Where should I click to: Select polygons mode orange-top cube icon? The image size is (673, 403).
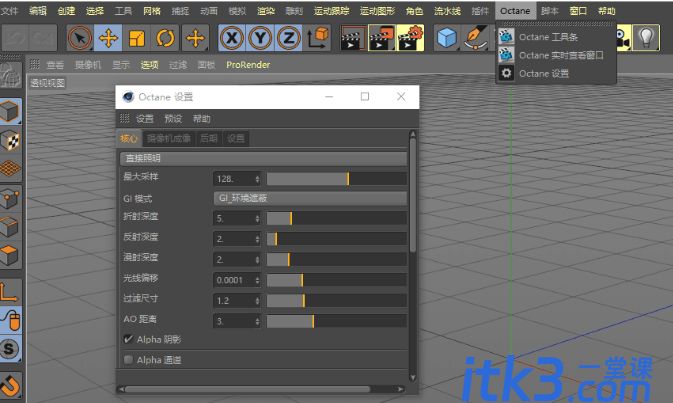[10, 255]
